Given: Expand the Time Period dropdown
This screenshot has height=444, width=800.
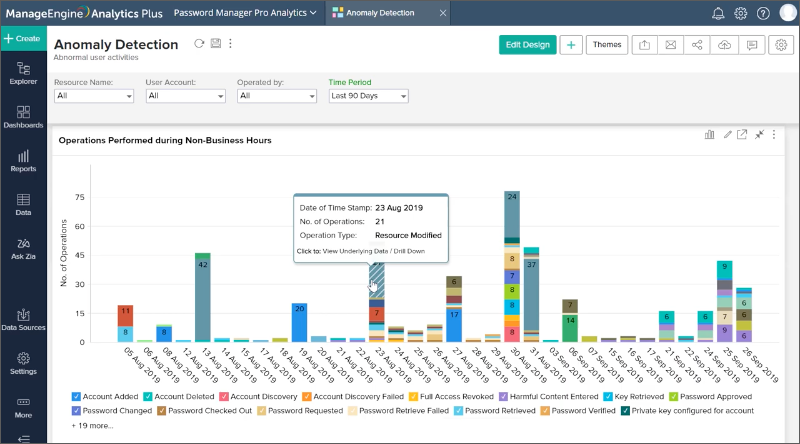Looking at the screenshot, I should [369, 96].
